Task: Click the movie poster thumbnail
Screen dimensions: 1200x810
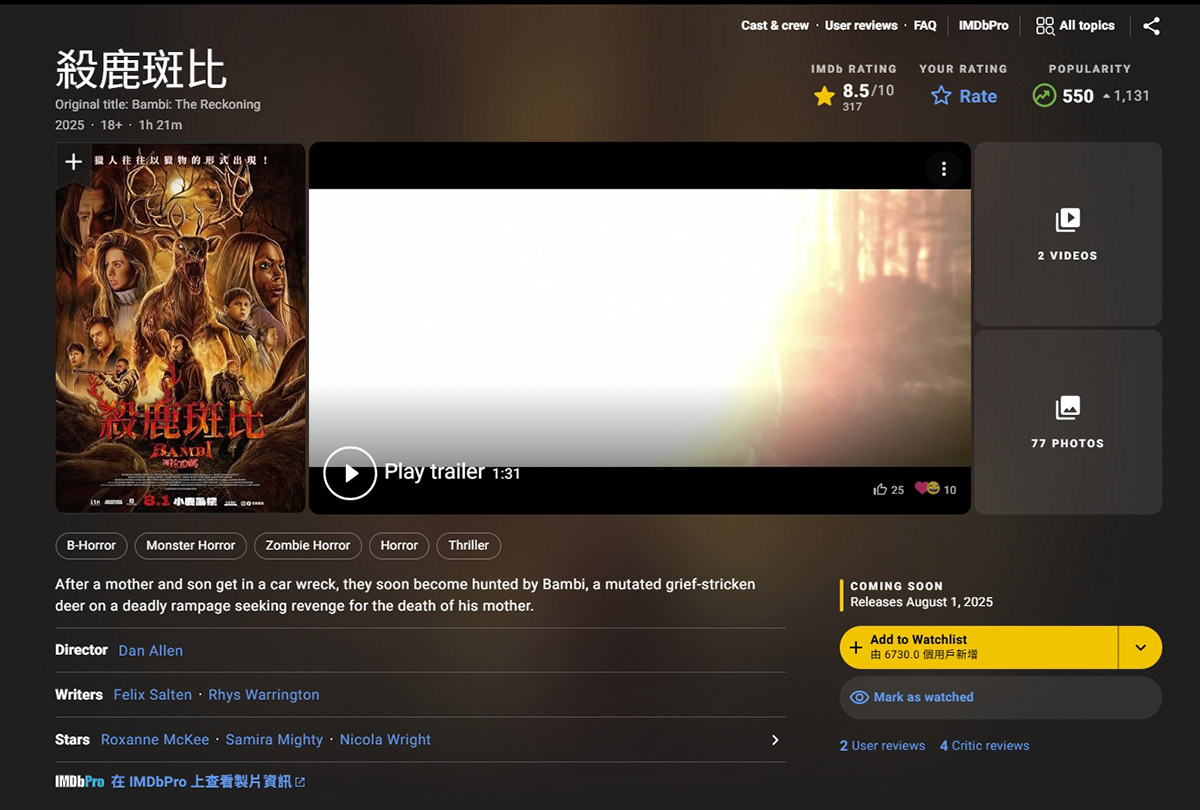Action: coord(180,328)
